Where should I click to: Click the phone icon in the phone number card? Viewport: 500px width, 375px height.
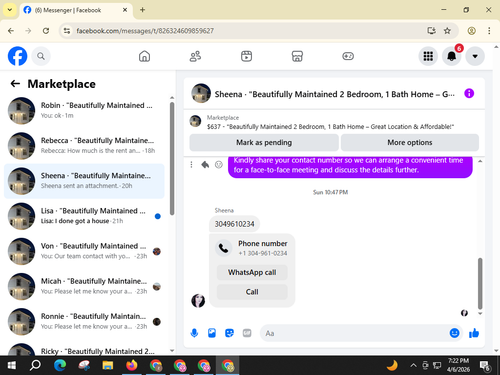tap(223, 248)
